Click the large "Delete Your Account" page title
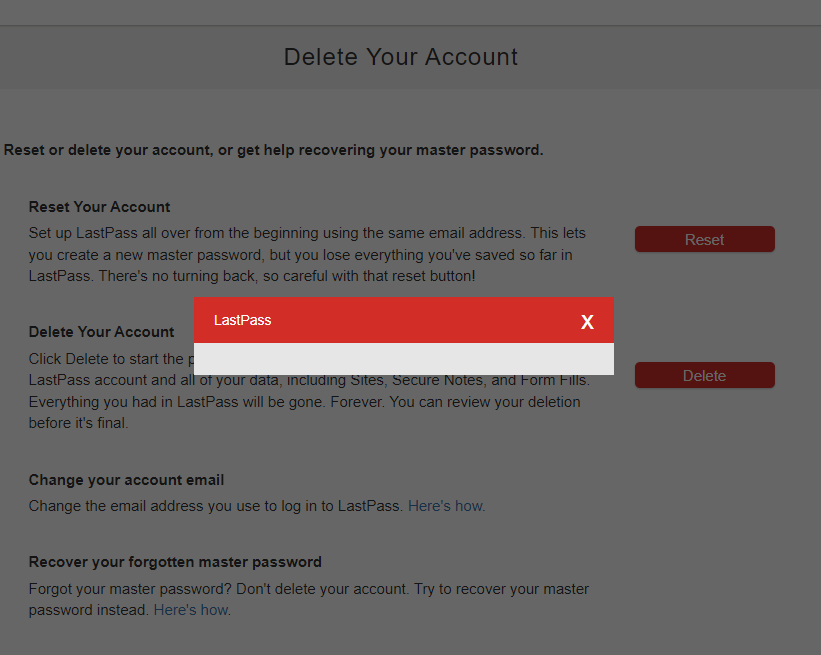The width and height of the screenshot is (821, 655). point(401,57)
